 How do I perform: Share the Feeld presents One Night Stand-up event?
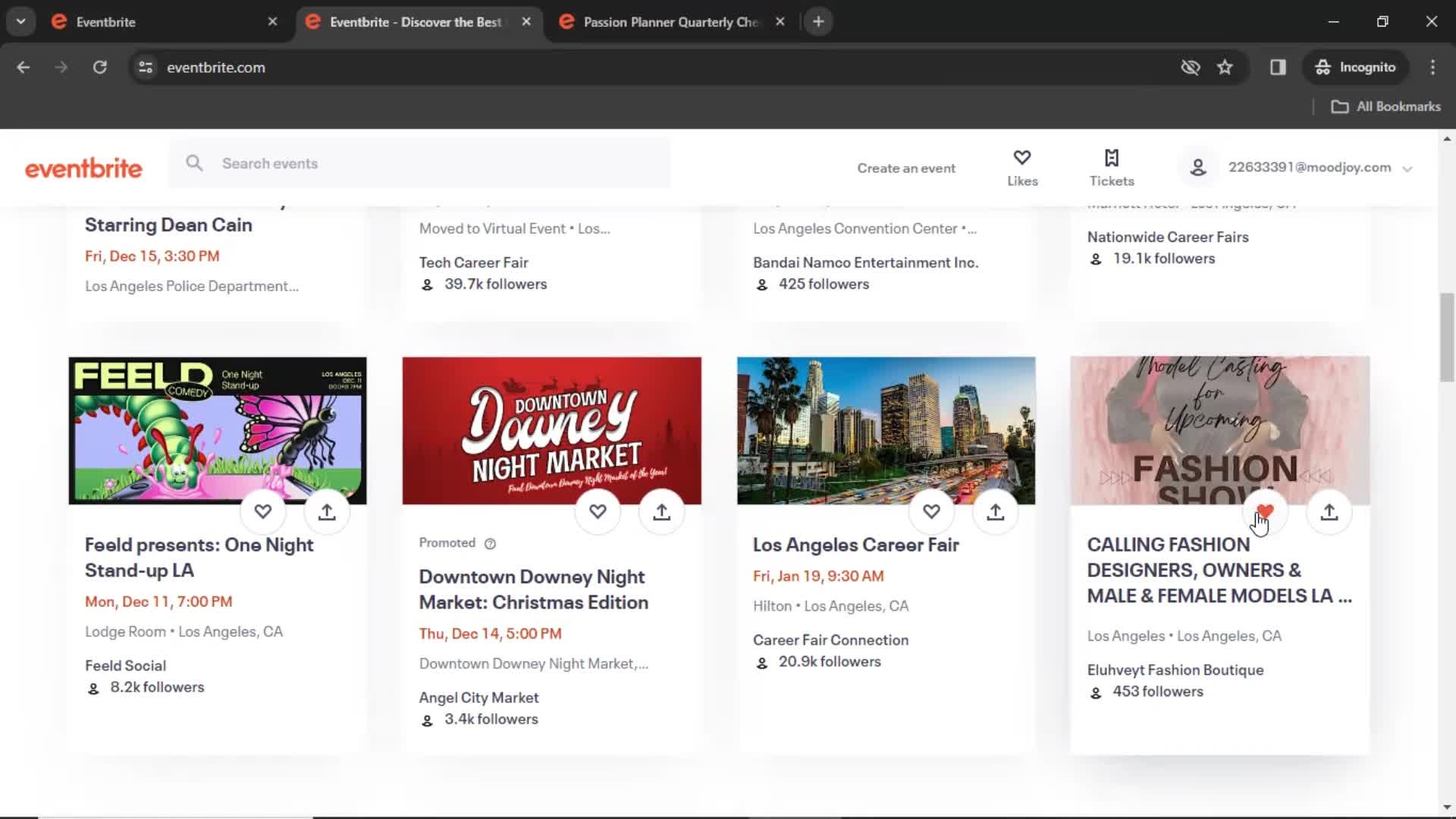click(327, 512)
